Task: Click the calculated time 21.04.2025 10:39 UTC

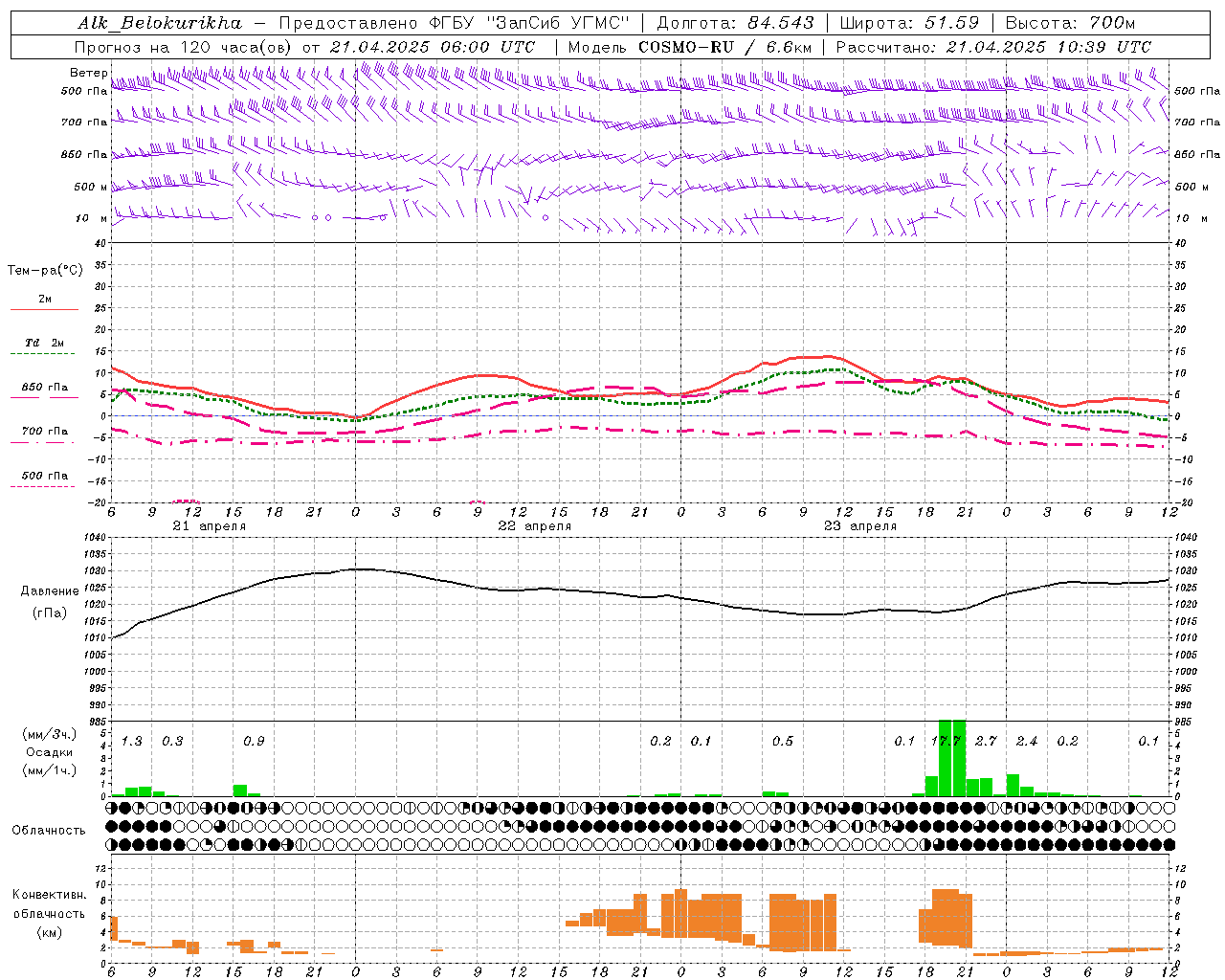Action: [x=1048, y=47]
